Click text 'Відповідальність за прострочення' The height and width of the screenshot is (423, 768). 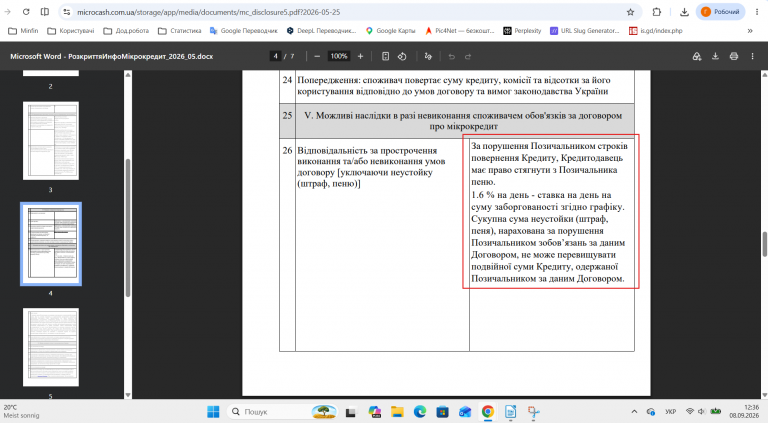[x=367, y=150]
